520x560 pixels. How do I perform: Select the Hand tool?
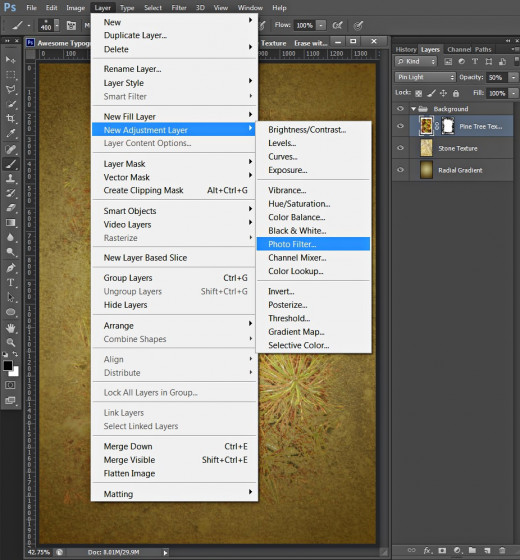(x=11, y=328)
